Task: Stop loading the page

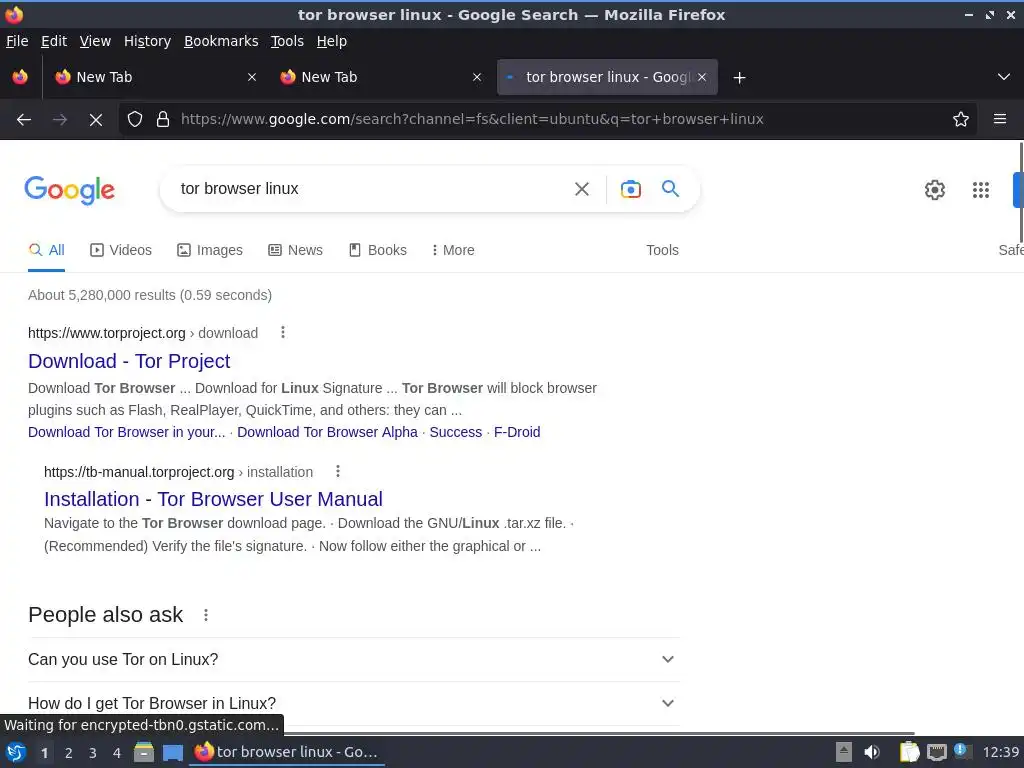Action: 95,120
